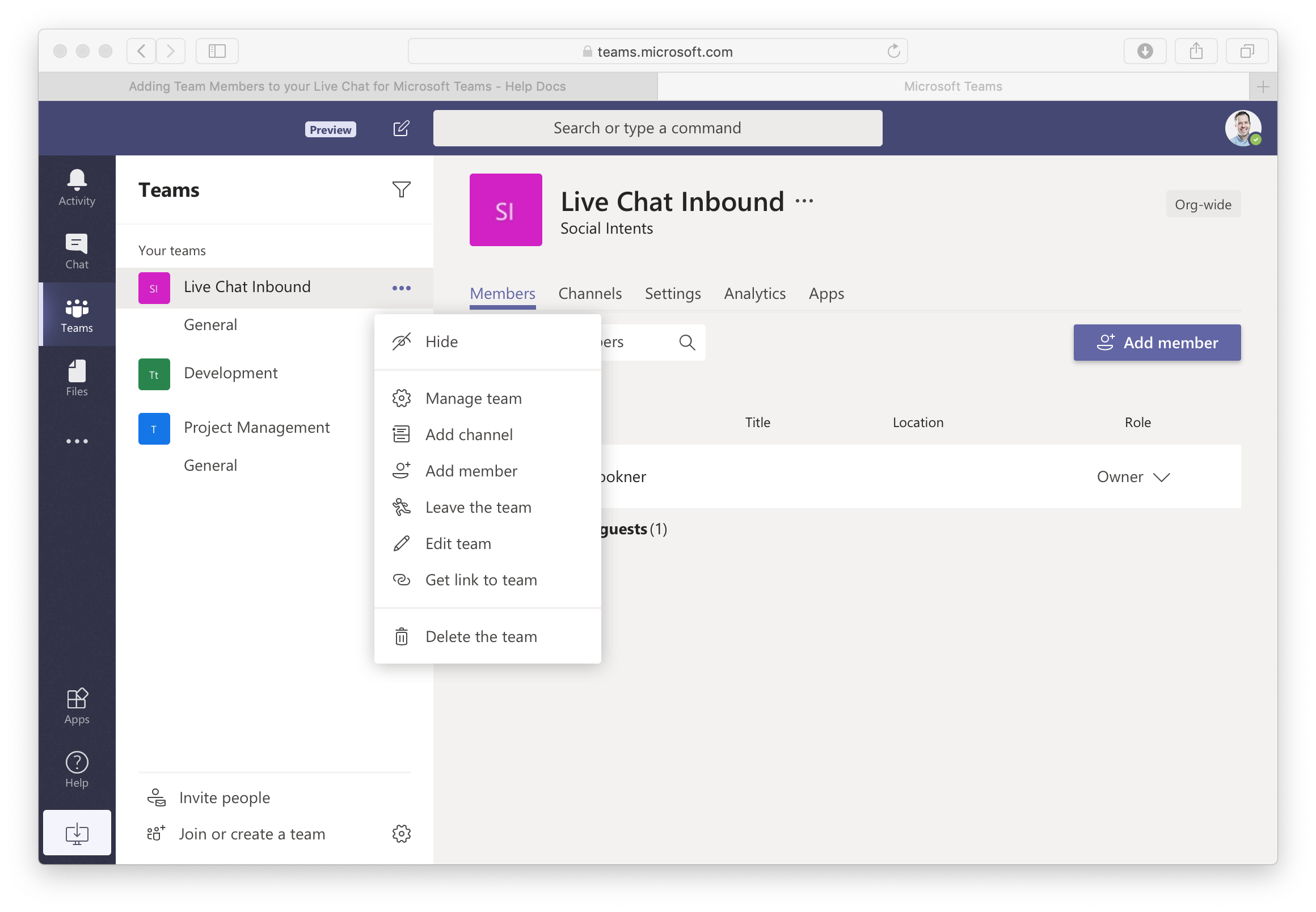Image resolution: width=1316 pixels, height=912 pixels.
Task: Open the Apps icon in left sidebar
Action: (76, 704)
